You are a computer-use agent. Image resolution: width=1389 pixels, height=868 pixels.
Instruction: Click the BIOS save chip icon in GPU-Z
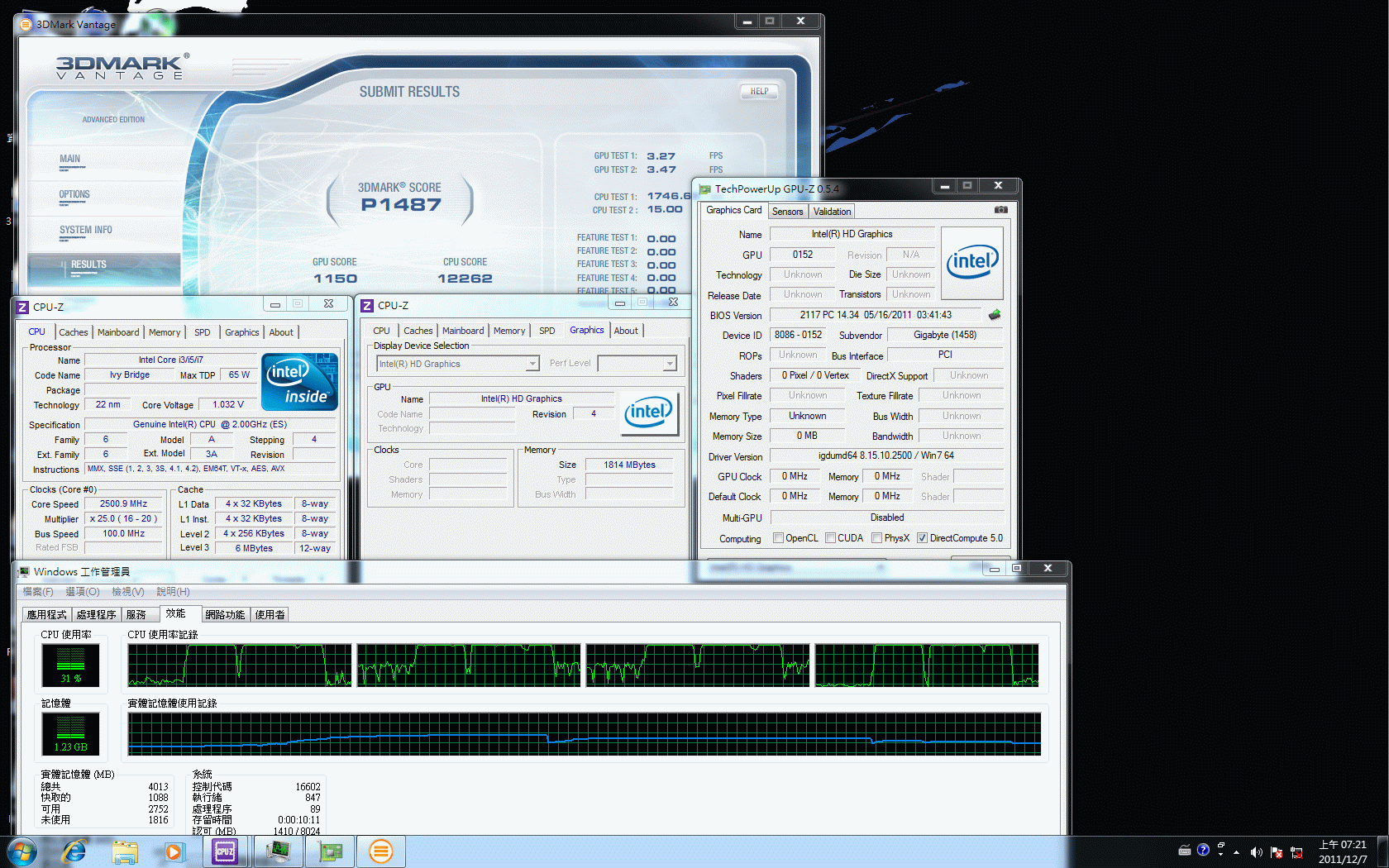pyautogui.click(x=995, y=315)
